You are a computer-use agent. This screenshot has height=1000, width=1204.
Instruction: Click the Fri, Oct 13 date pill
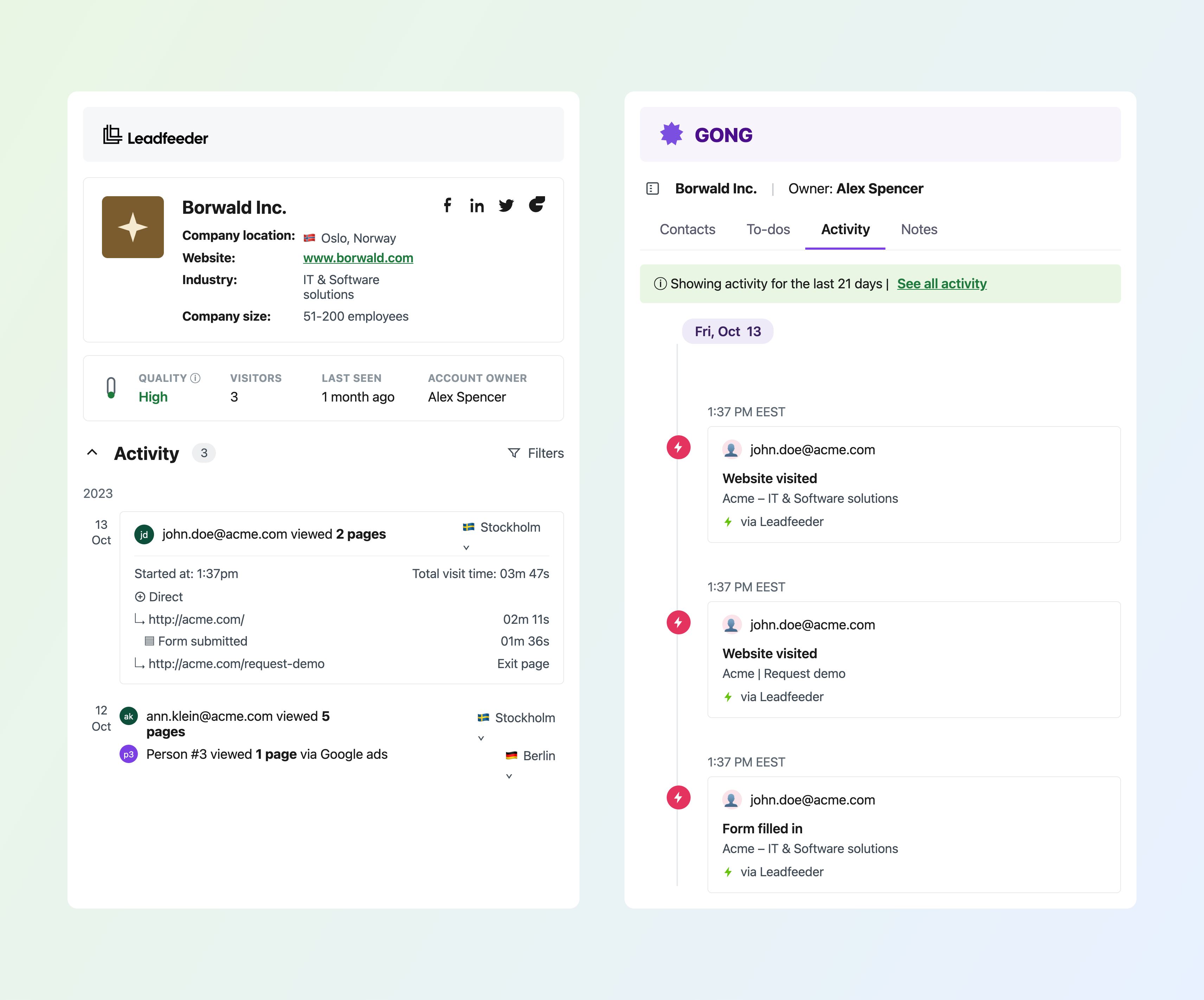pos(728,332)
